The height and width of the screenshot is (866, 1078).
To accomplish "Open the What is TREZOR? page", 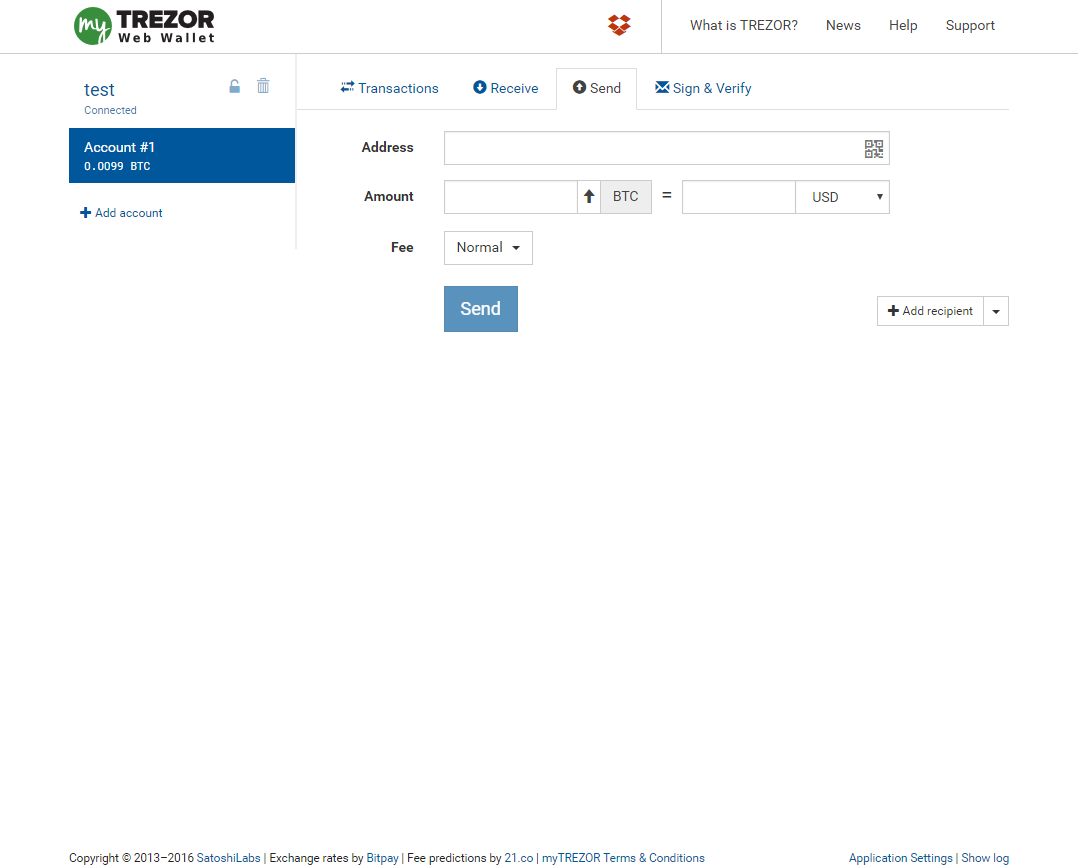I will pyautogui.click(x=744, y=25).
